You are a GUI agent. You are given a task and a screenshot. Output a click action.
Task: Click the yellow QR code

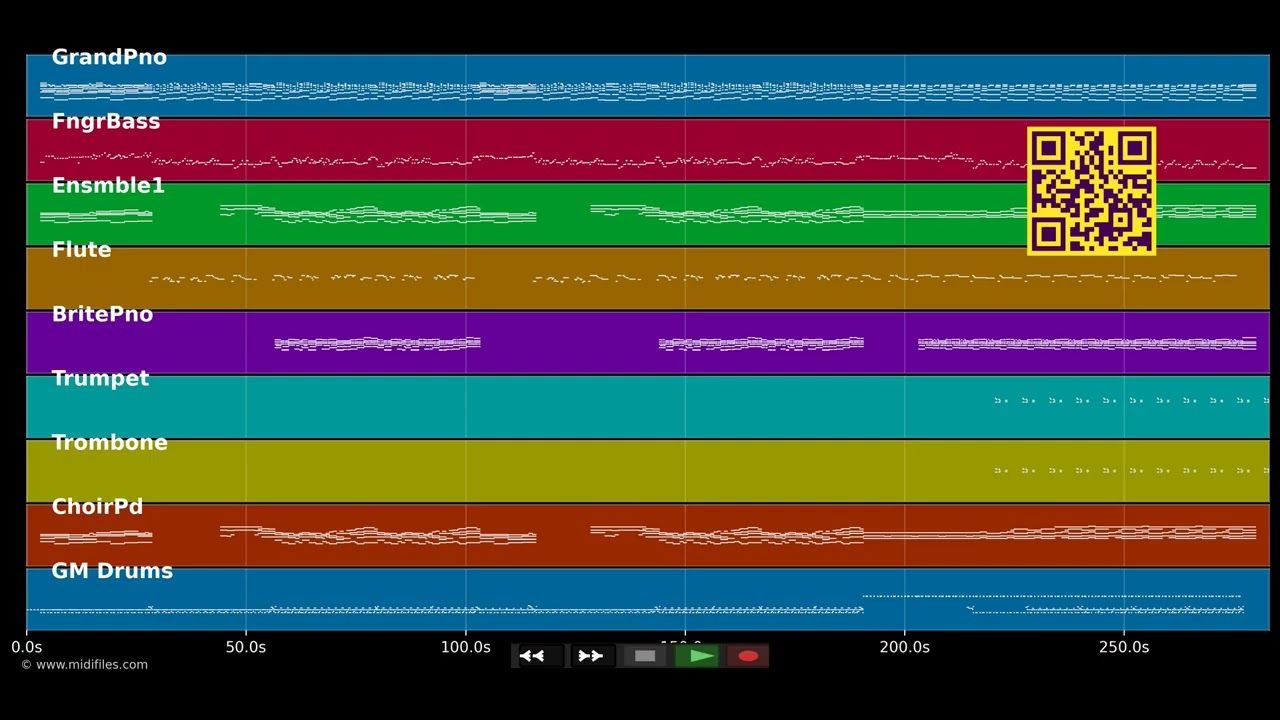pos(1092,191)
